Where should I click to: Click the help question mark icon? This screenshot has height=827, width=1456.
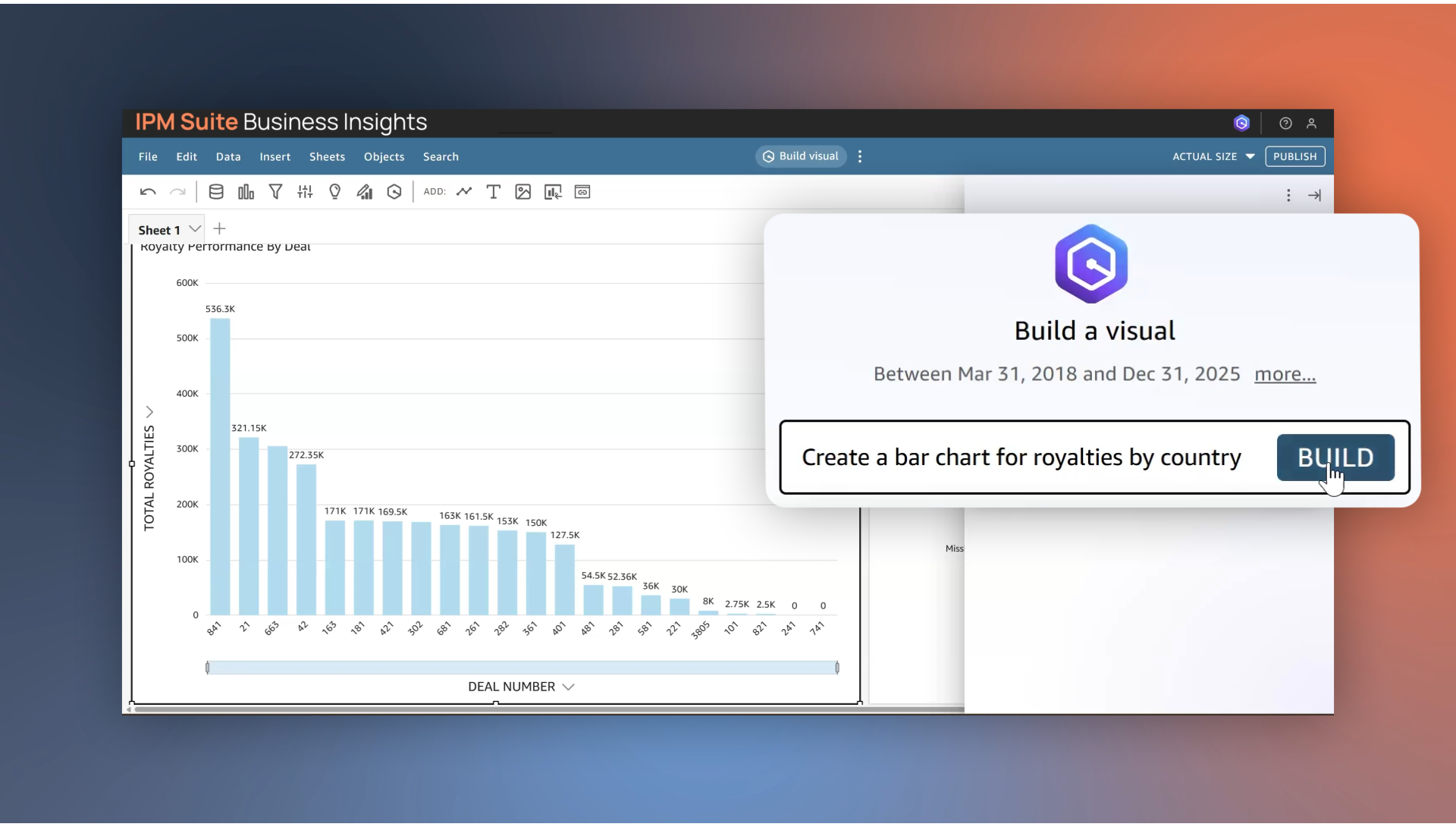pyautogui.click(x=1286, y=123)
